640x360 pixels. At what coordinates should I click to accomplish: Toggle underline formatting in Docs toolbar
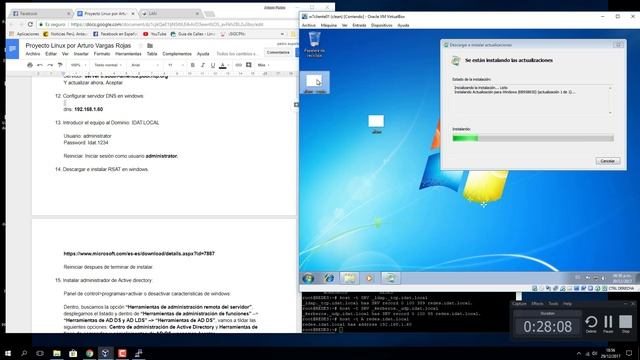[213, 65]
